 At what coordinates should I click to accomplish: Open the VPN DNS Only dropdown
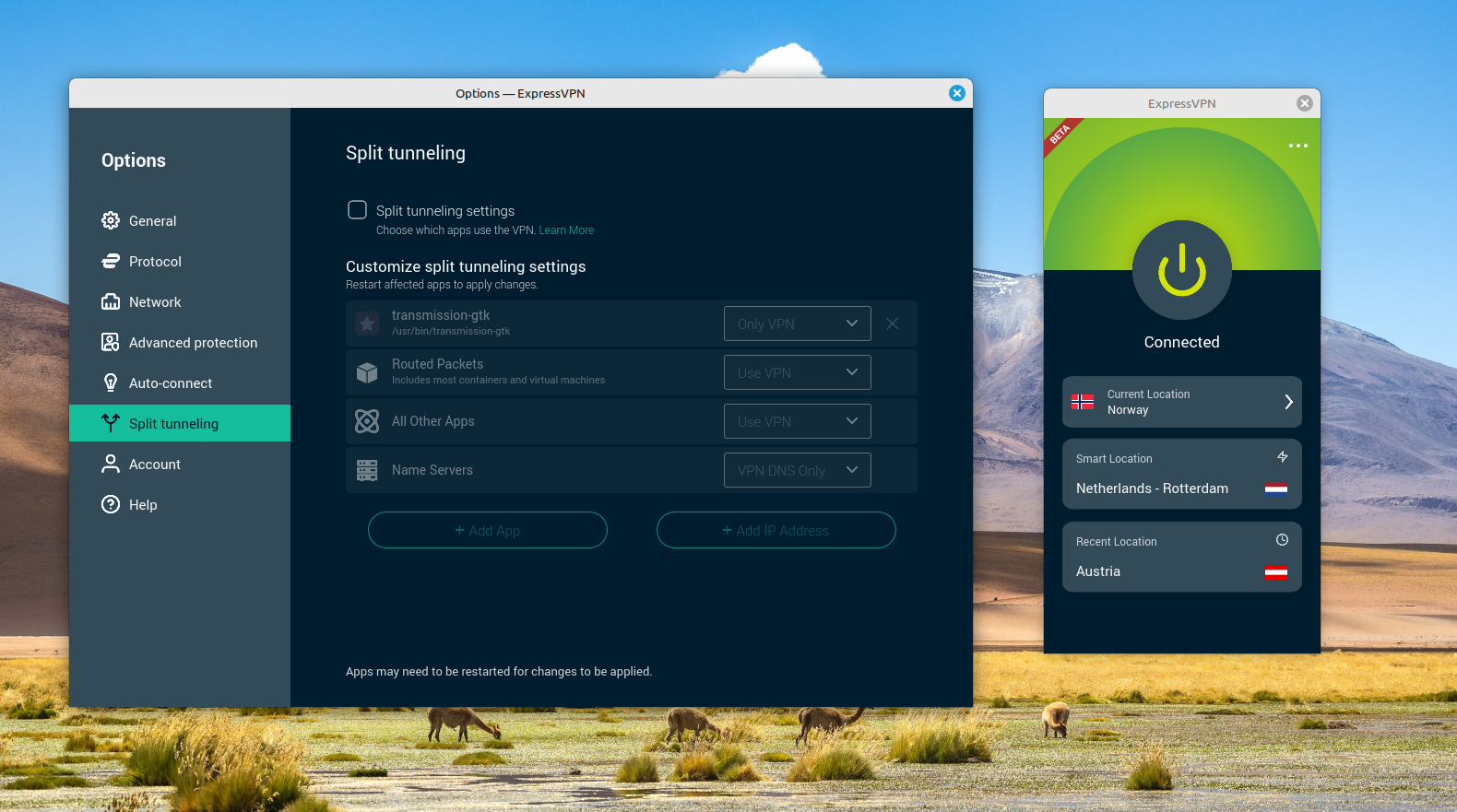[x=798, y=470]
